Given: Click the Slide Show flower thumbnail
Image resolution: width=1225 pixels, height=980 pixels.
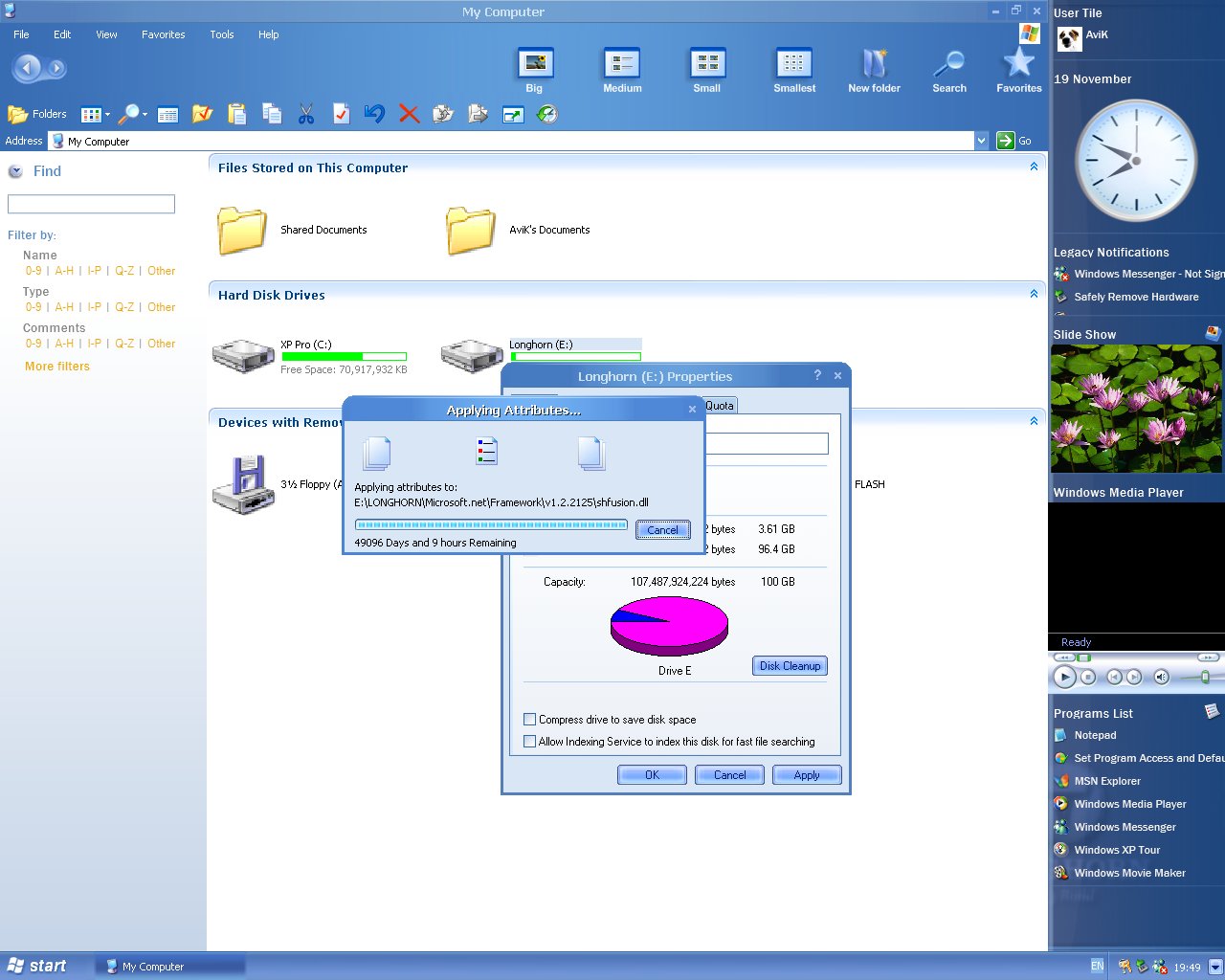Looking at the screenshot, I should 1136,409.
